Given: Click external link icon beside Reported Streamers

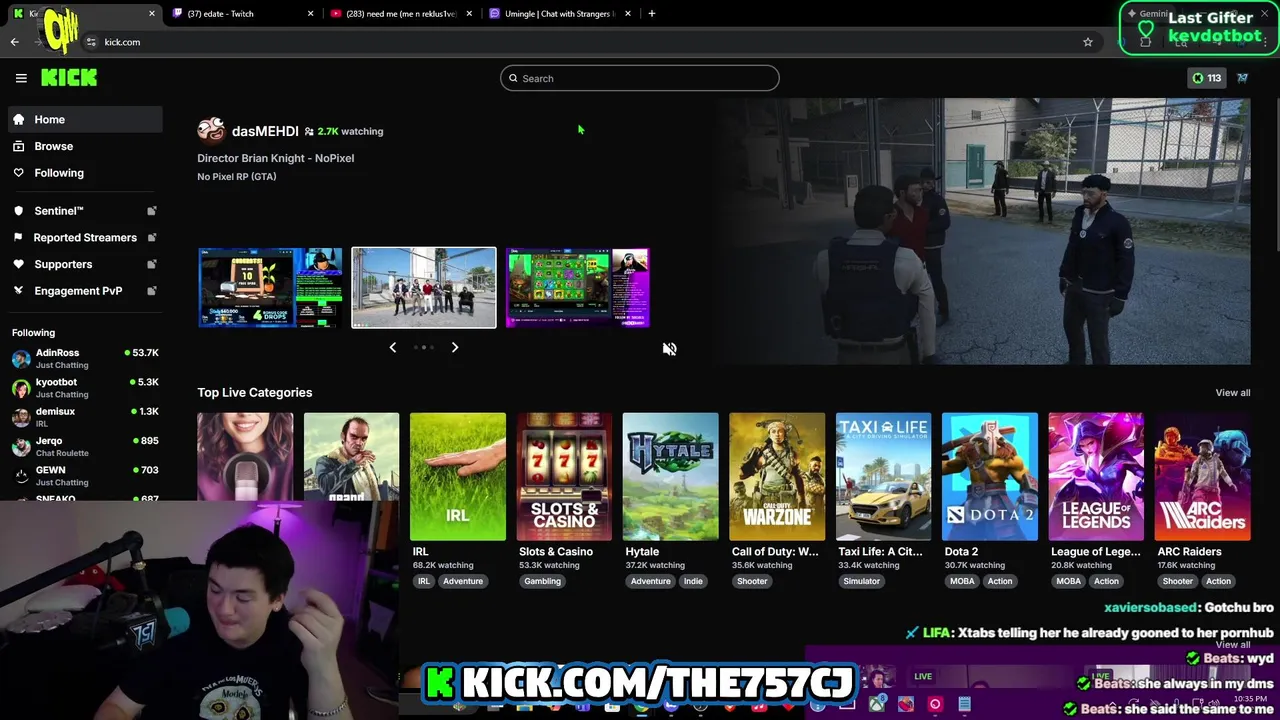Looking at the screenshot, I should click(152, 237).
